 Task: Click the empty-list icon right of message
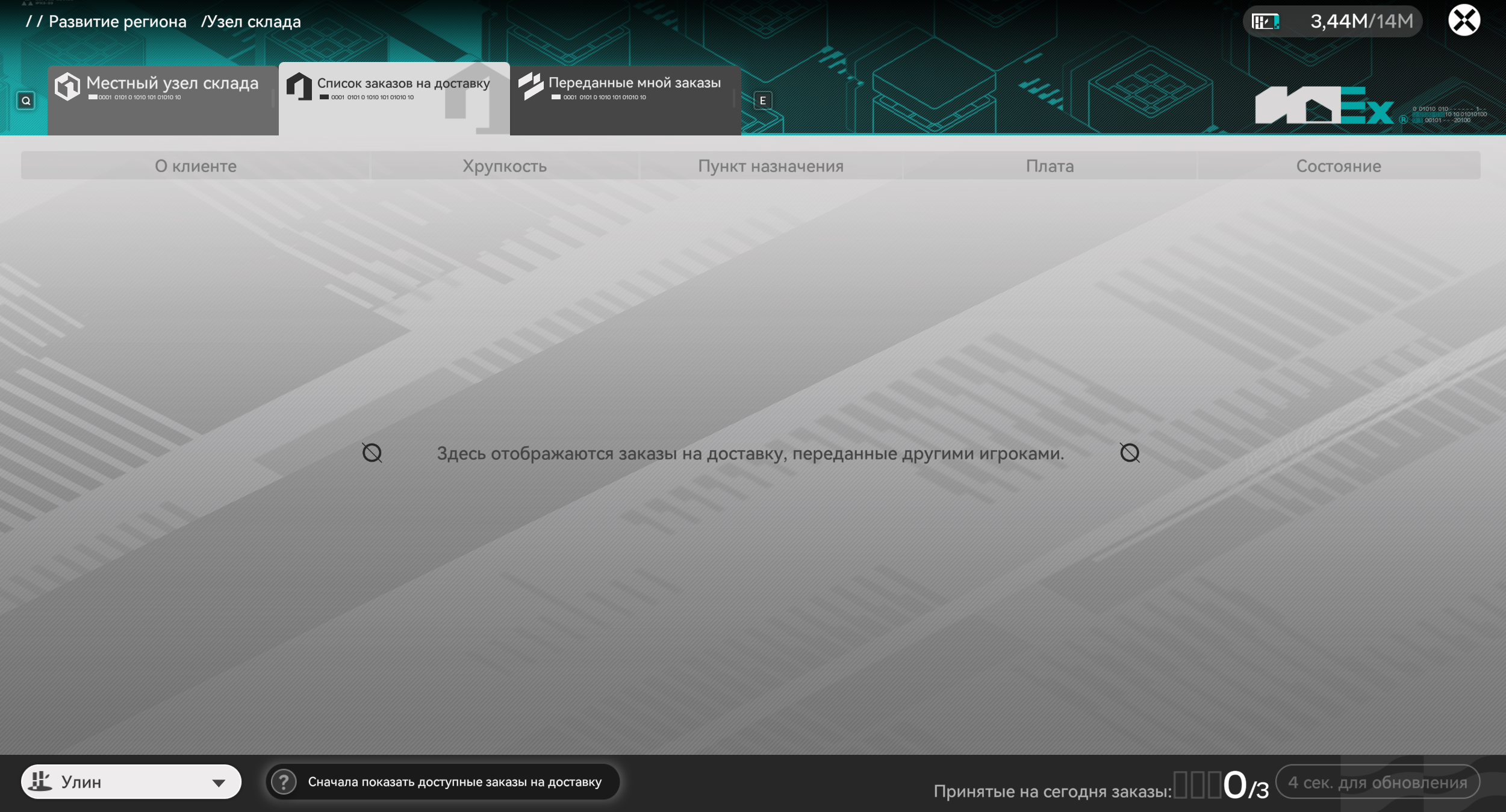1130,453
